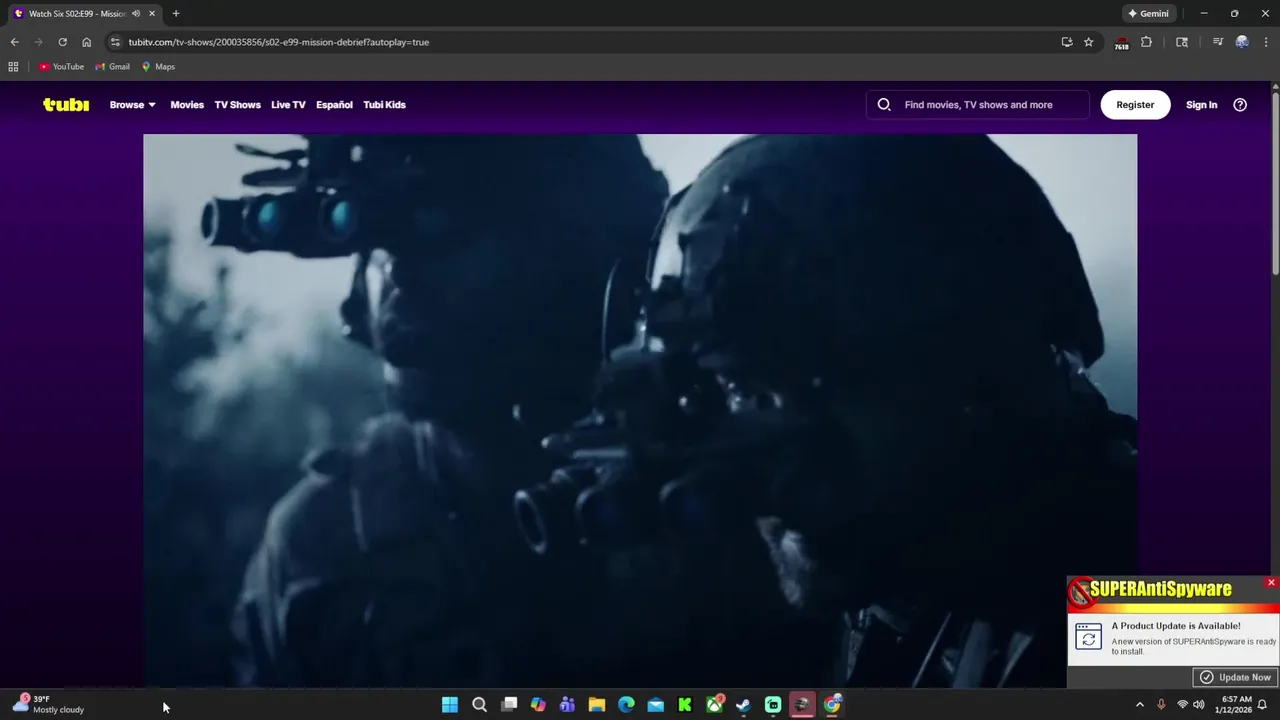Open a new browser tab
The height and width of the screenshot is (720, 1280).
176,14
